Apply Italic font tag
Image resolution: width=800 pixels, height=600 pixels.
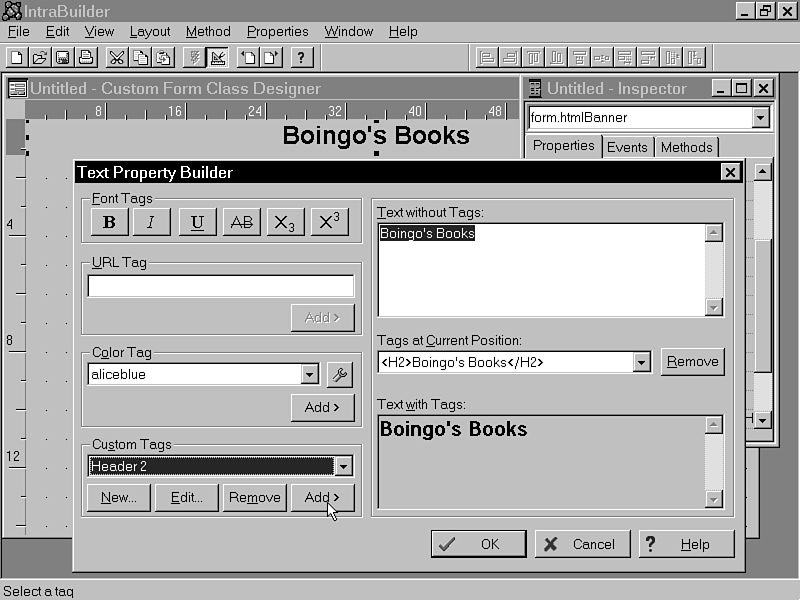(152, 222)
